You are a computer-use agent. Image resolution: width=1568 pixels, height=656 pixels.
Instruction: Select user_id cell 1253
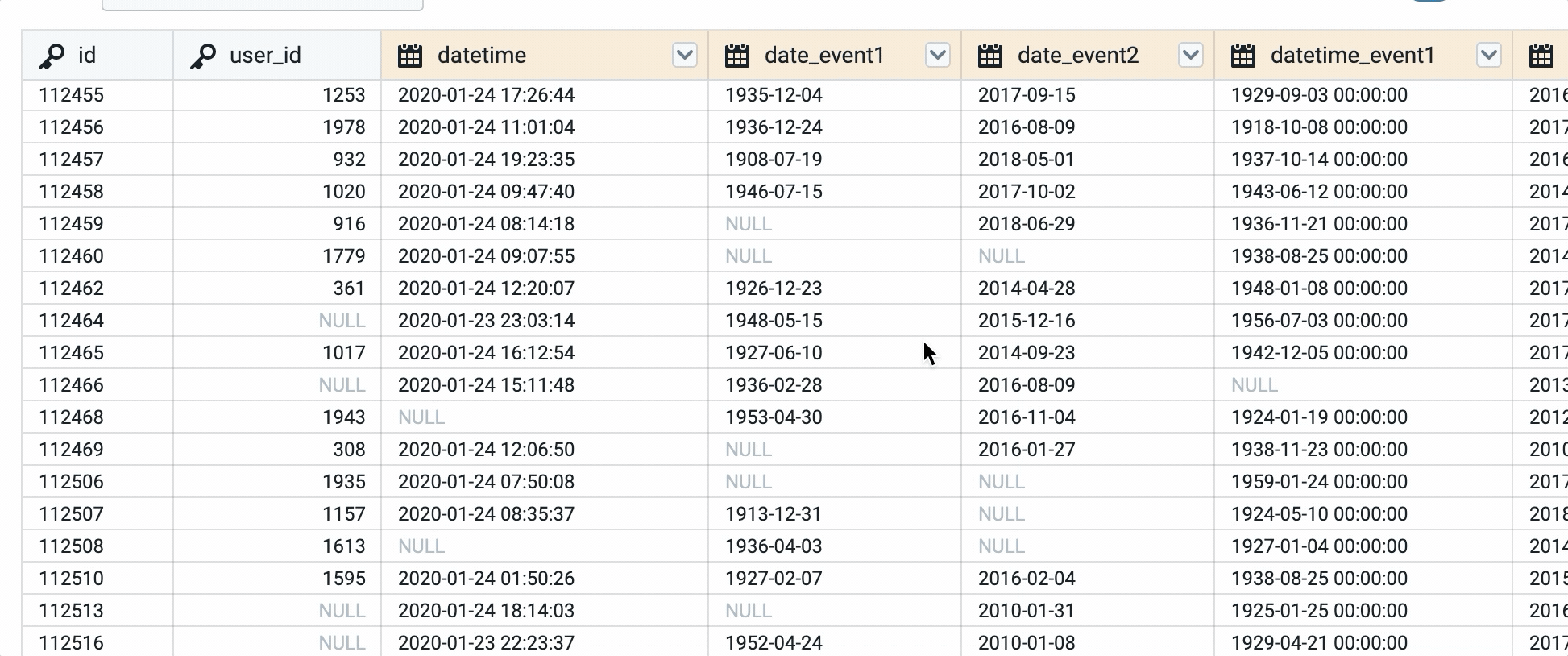[277, 95]
